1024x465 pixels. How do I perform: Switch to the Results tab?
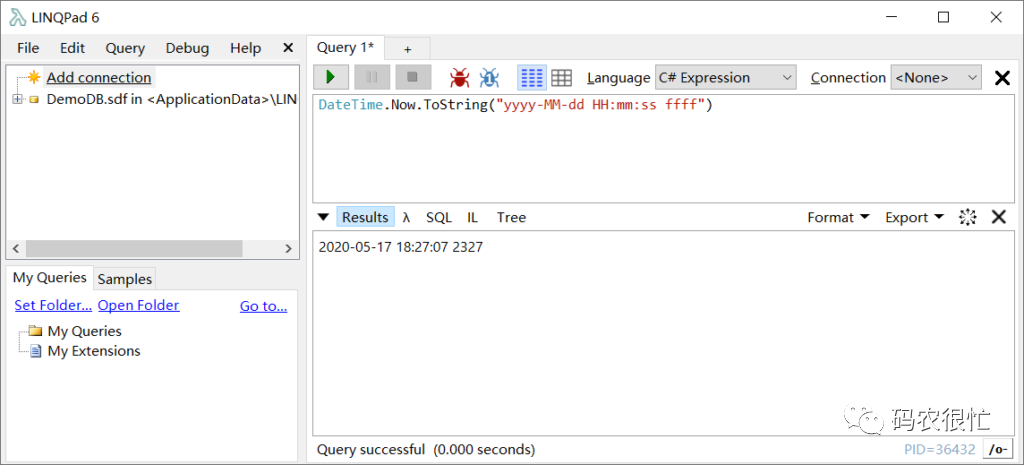(x=366, y=217)
